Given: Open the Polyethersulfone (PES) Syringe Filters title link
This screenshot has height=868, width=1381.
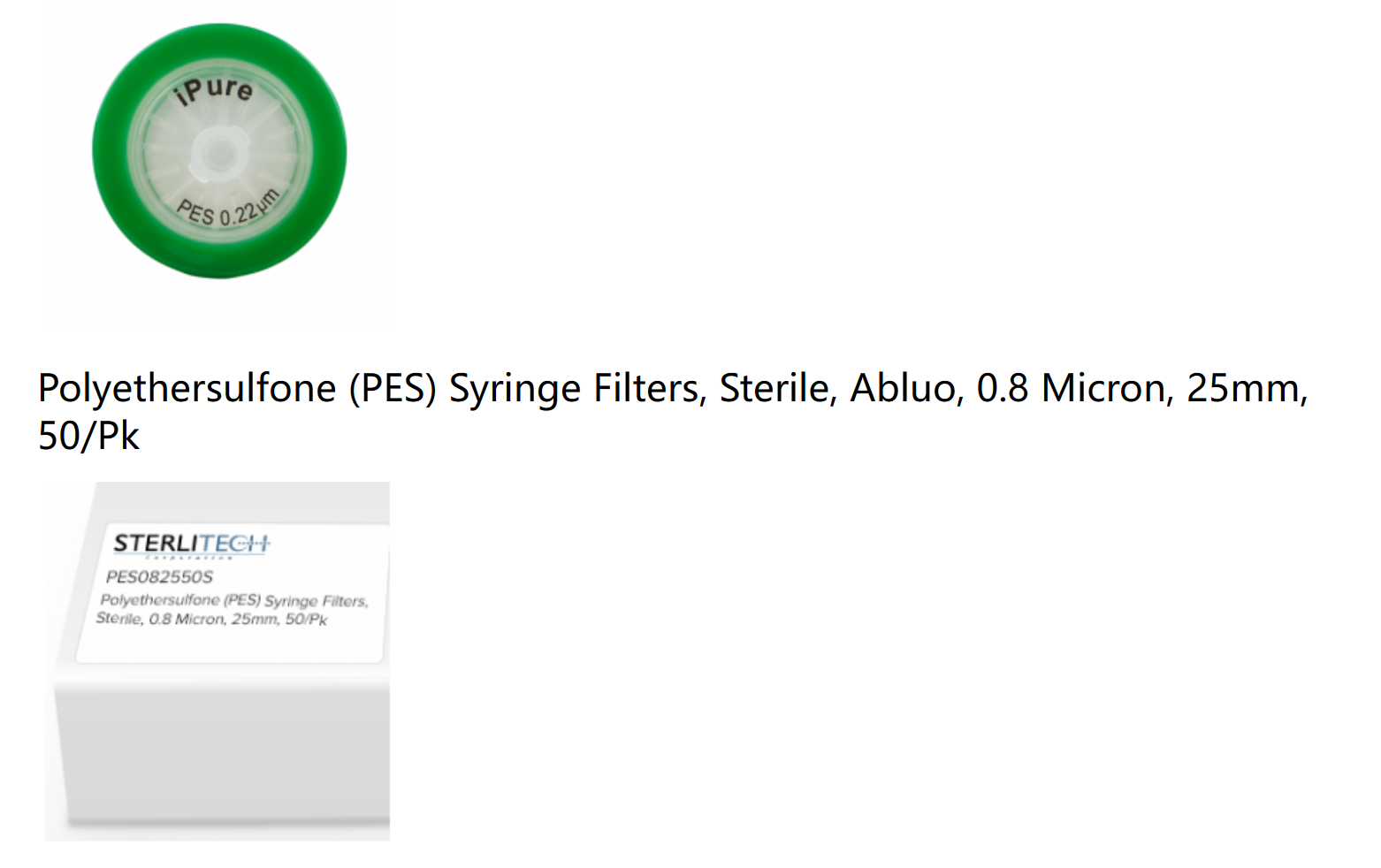Looking at the screenshot, I should pyautogui.click(x=673, y=411).
